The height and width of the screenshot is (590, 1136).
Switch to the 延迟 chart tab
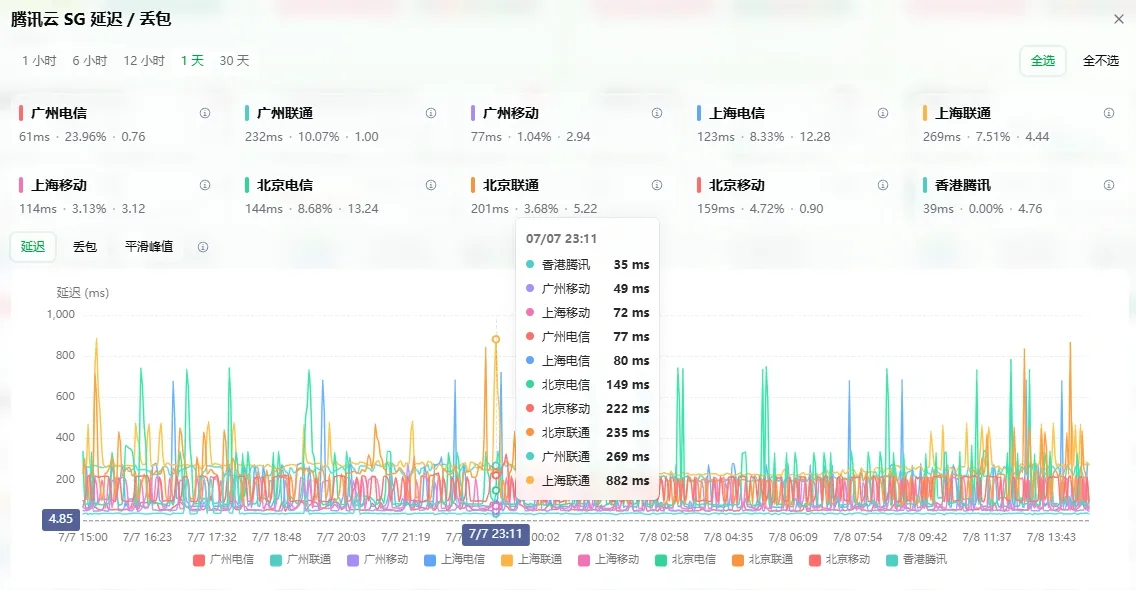[33, 247]
